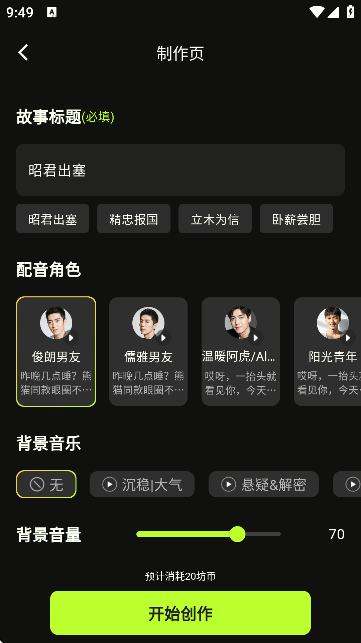
Task: Tap the partially visible fourth music option
Action: pyautogui.click(x=347, y=484)
